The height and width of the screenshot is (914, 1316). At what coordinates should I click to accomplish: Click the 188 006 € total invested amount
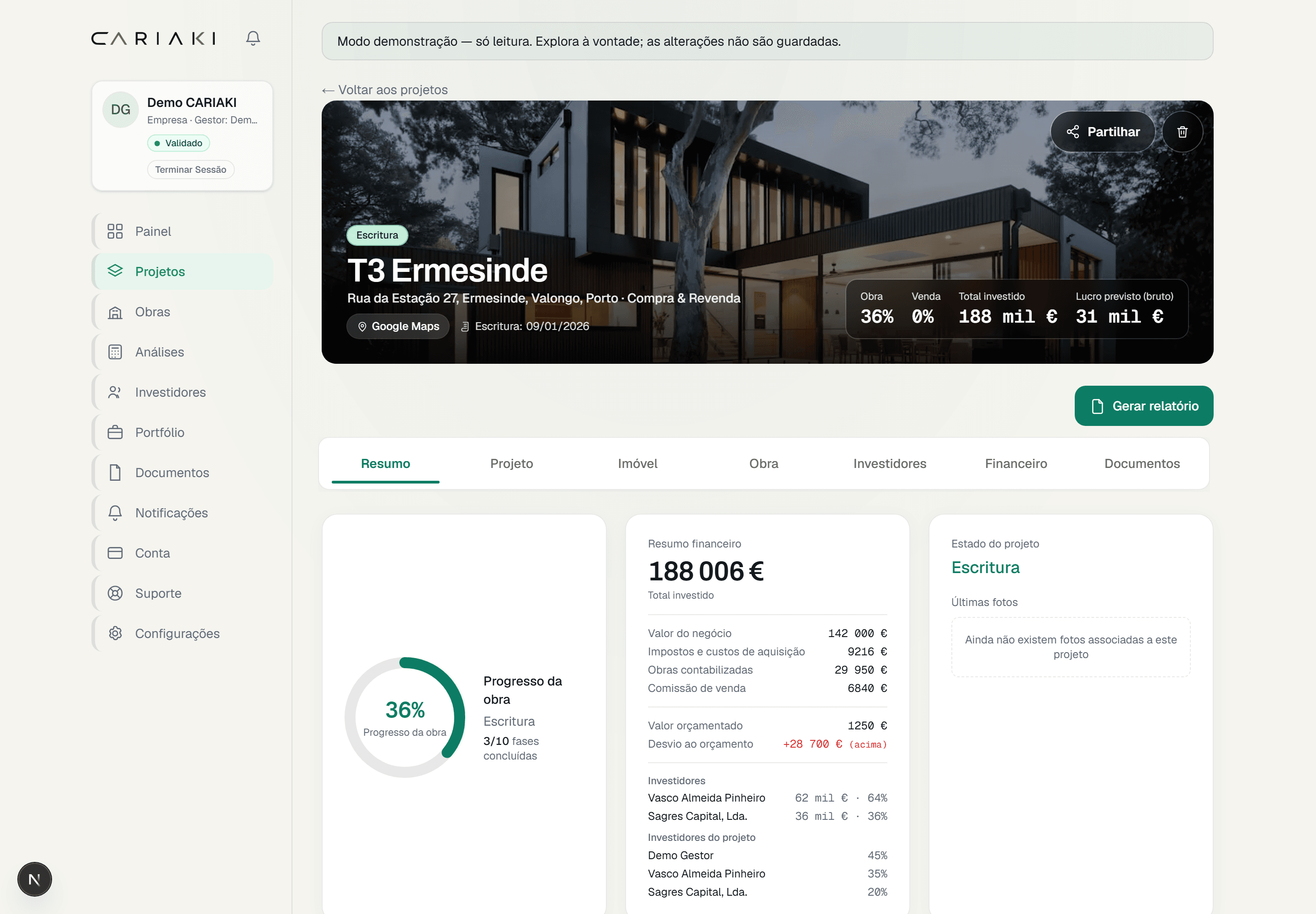click(706, 571)
